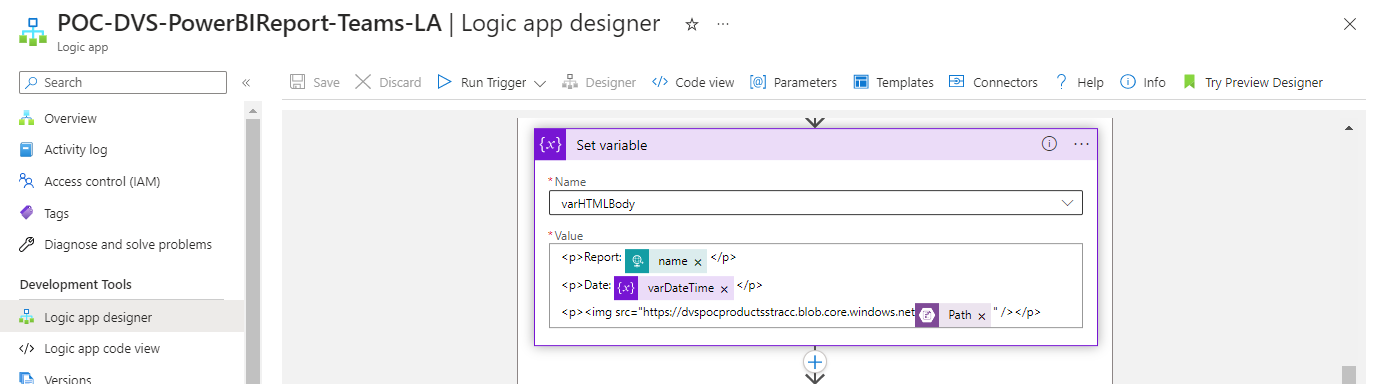1381x384 pixels.
Task: Open the Name dropdown showing varHTMLBody
Action: tap(815, 203)
